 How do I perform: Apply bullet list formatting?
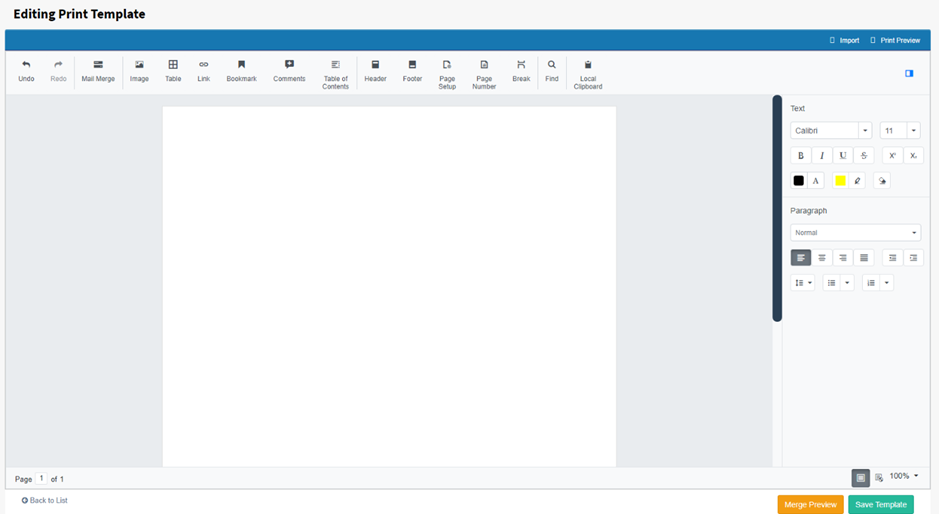[x=831, y=283]
